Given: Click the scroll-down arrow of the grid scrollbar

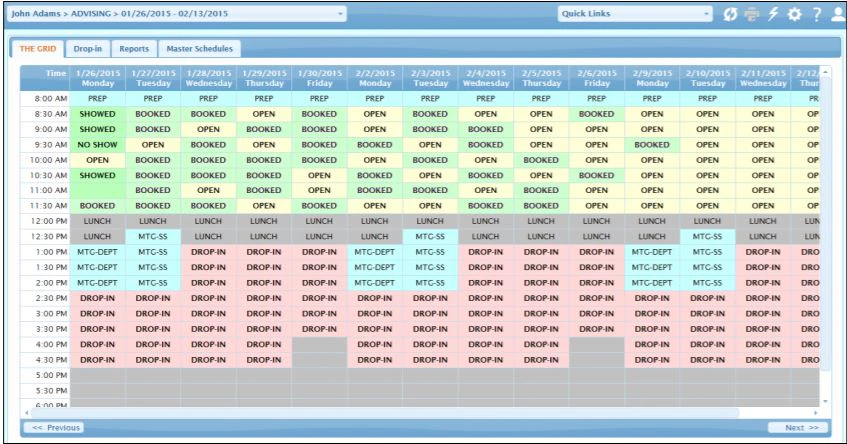Looking at the screenshot, I should pos(825,401).
